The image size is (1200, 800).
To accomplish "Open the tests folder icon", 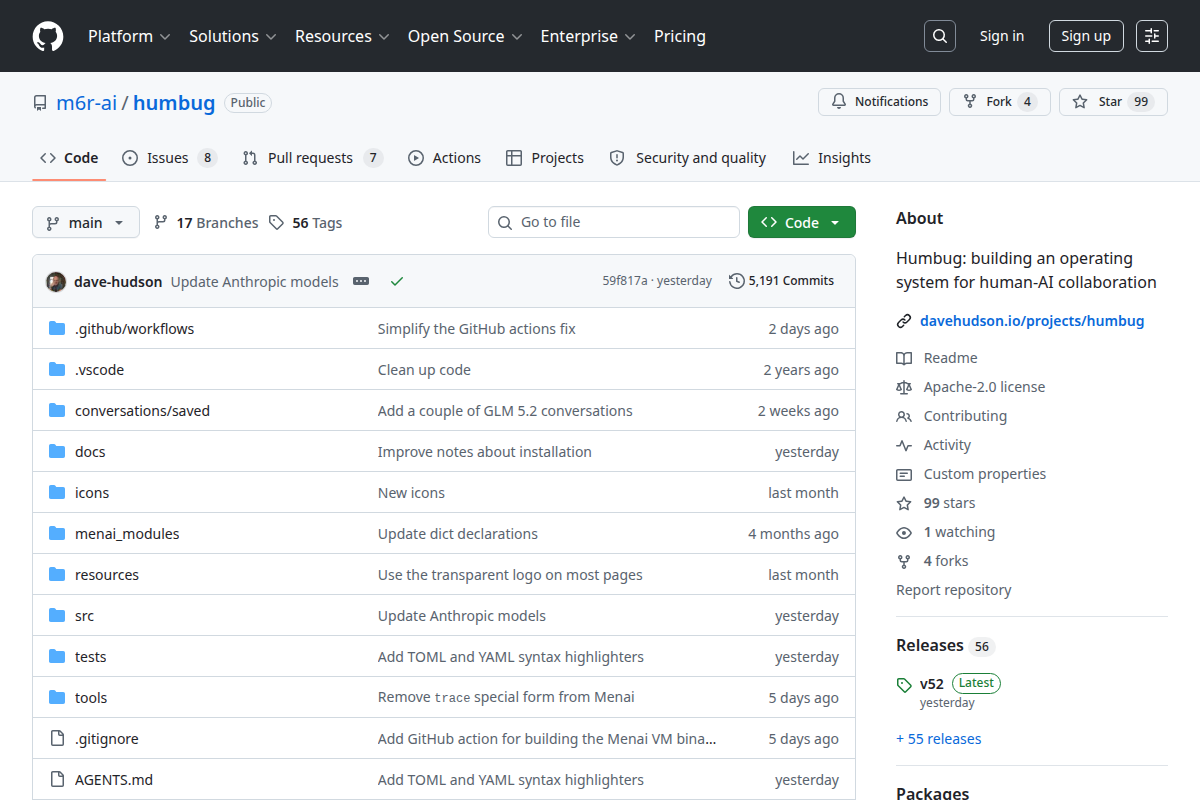I will point(57,657).
